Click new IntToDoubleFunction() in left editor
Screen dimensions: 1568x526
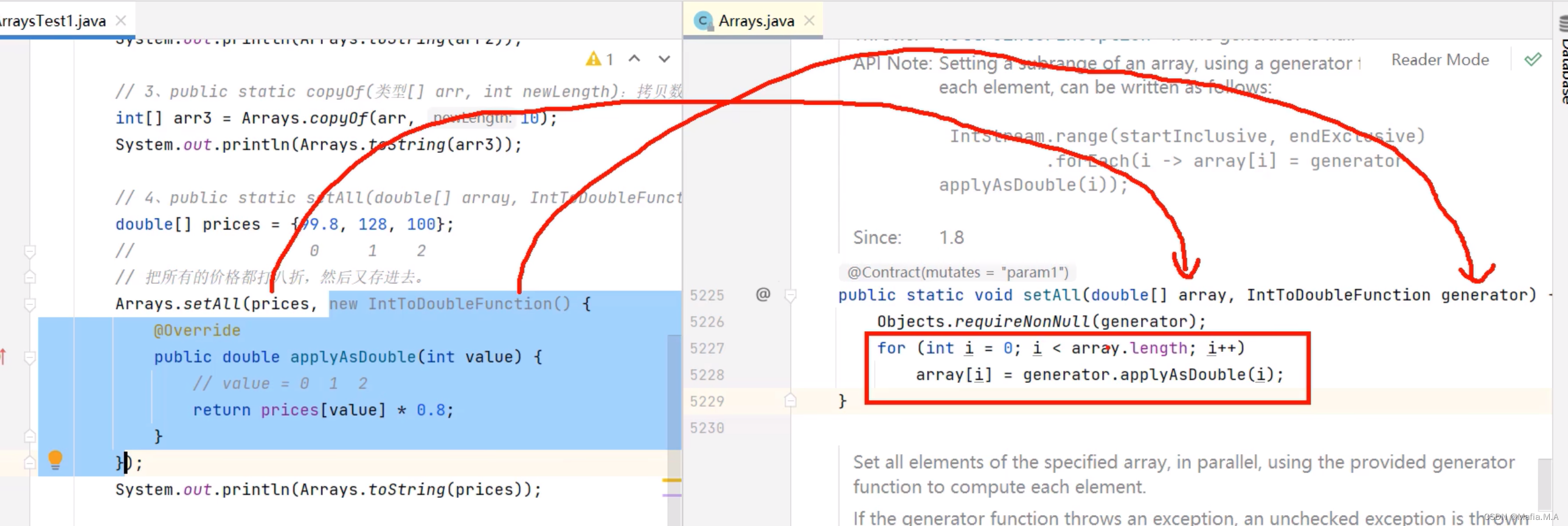(x=451, y=304)
